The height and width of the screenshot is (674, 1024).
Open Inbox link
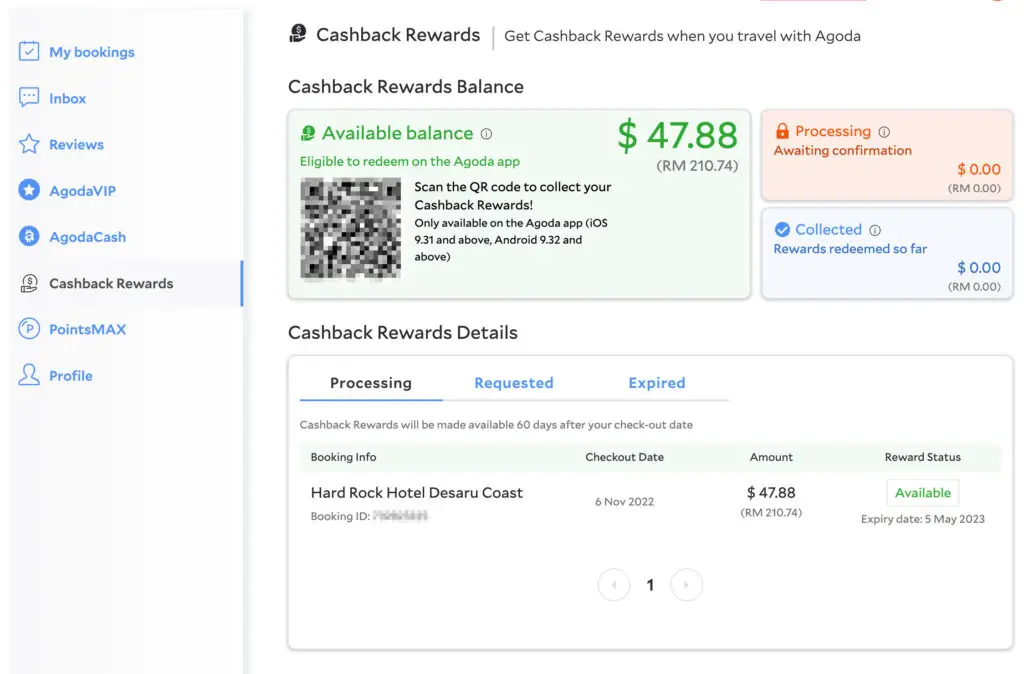pos(67,98)
